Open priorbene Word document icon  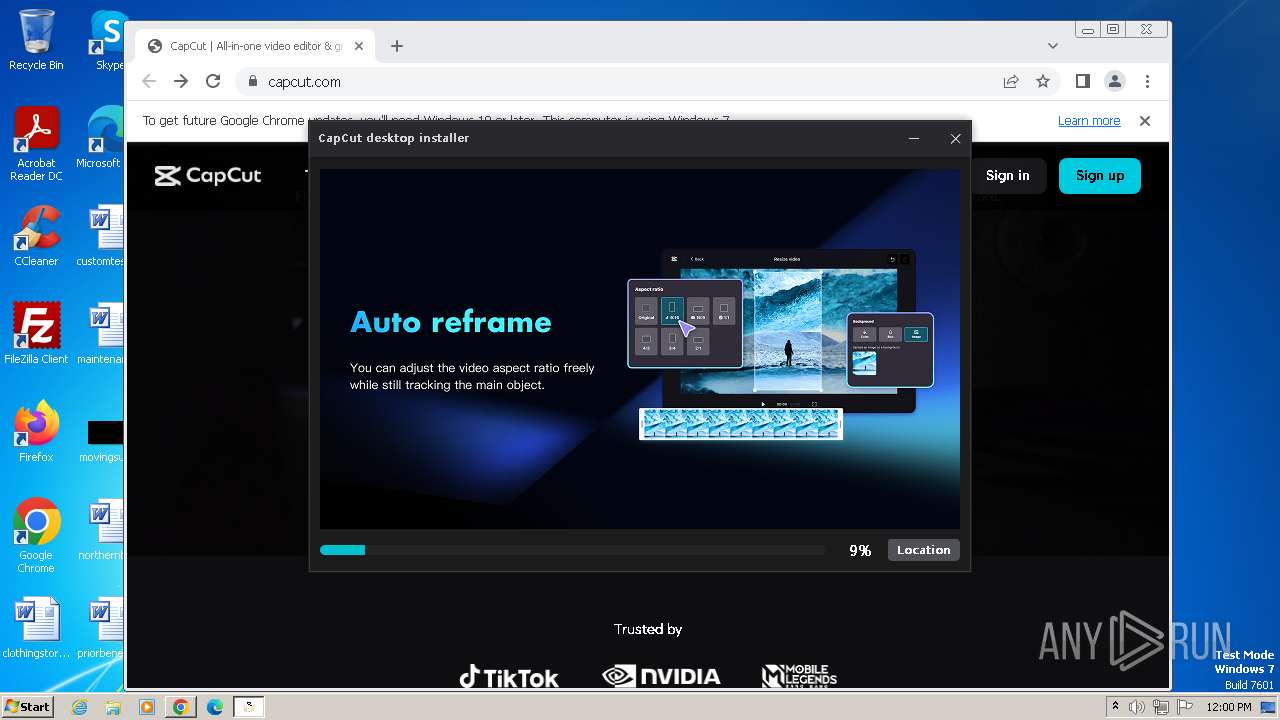102,628
